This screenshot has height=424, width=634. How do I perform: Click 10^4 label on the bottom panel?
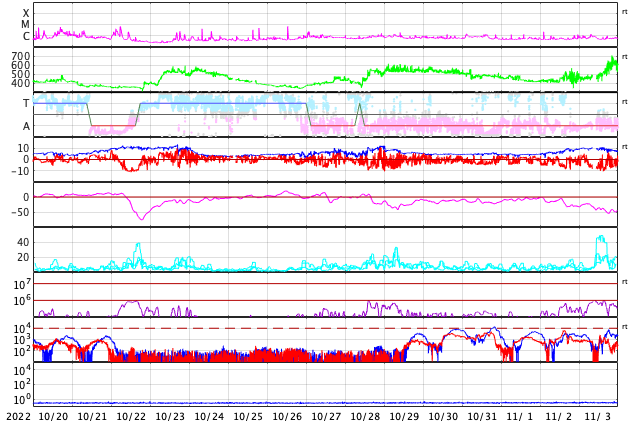pos(23,369)
